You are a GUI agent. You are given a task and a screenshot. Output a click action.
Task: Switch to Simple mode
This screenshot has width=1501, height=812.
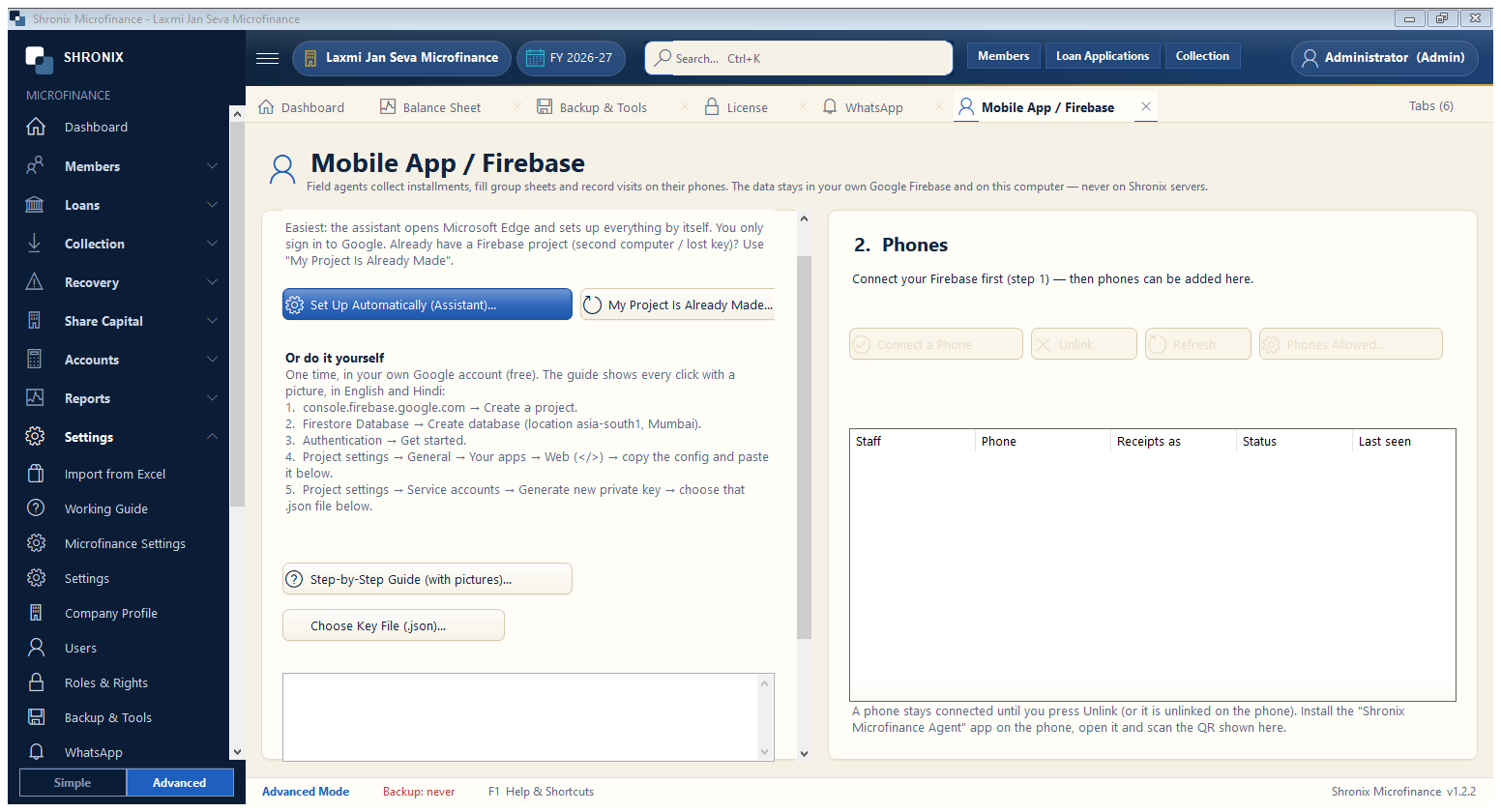tap(73, 783)
